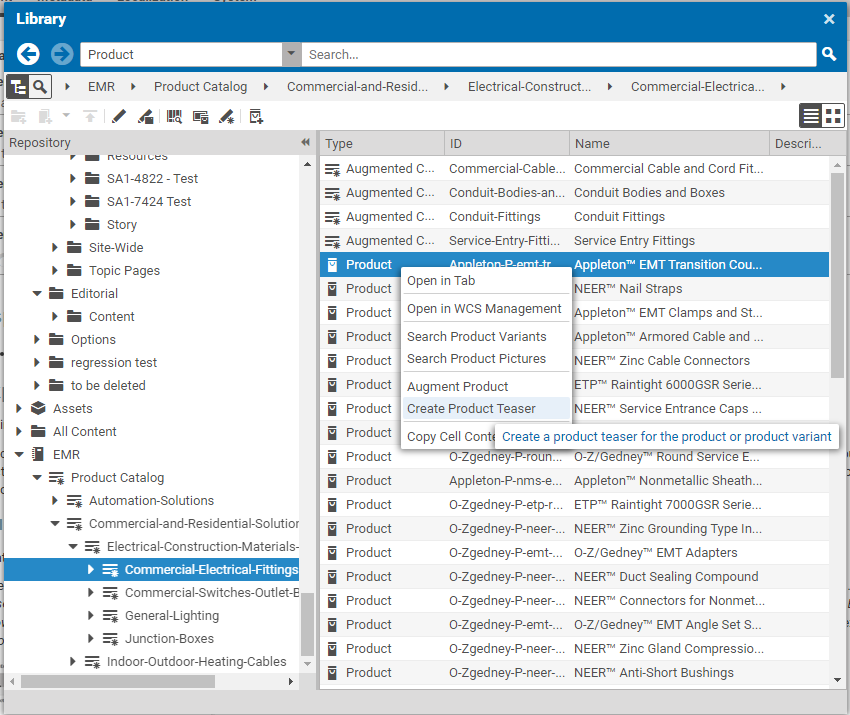Expand the Junction-Boxes category
The width and height of the screenshot is (850, 715).
coord(91,639)
